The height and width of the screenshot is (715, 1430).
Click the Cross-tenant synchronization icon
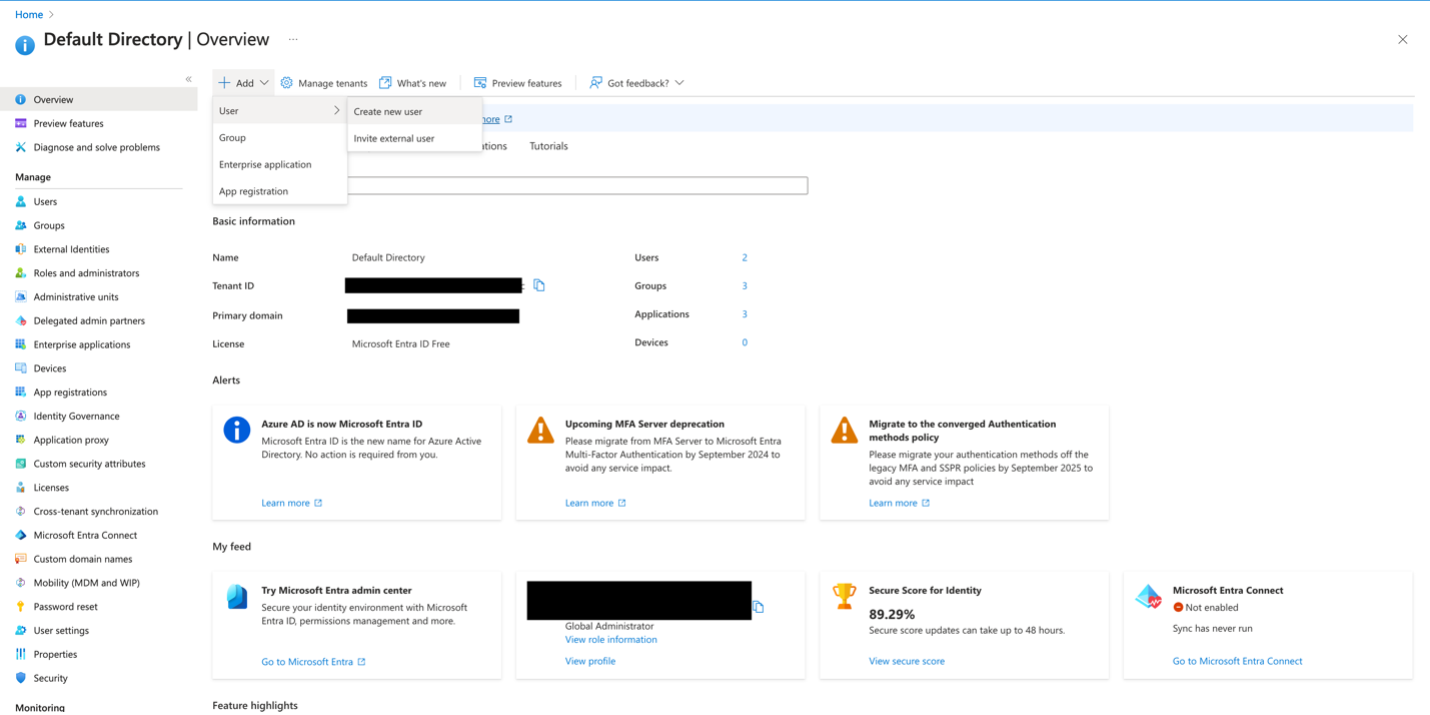(x=21, y=511)
